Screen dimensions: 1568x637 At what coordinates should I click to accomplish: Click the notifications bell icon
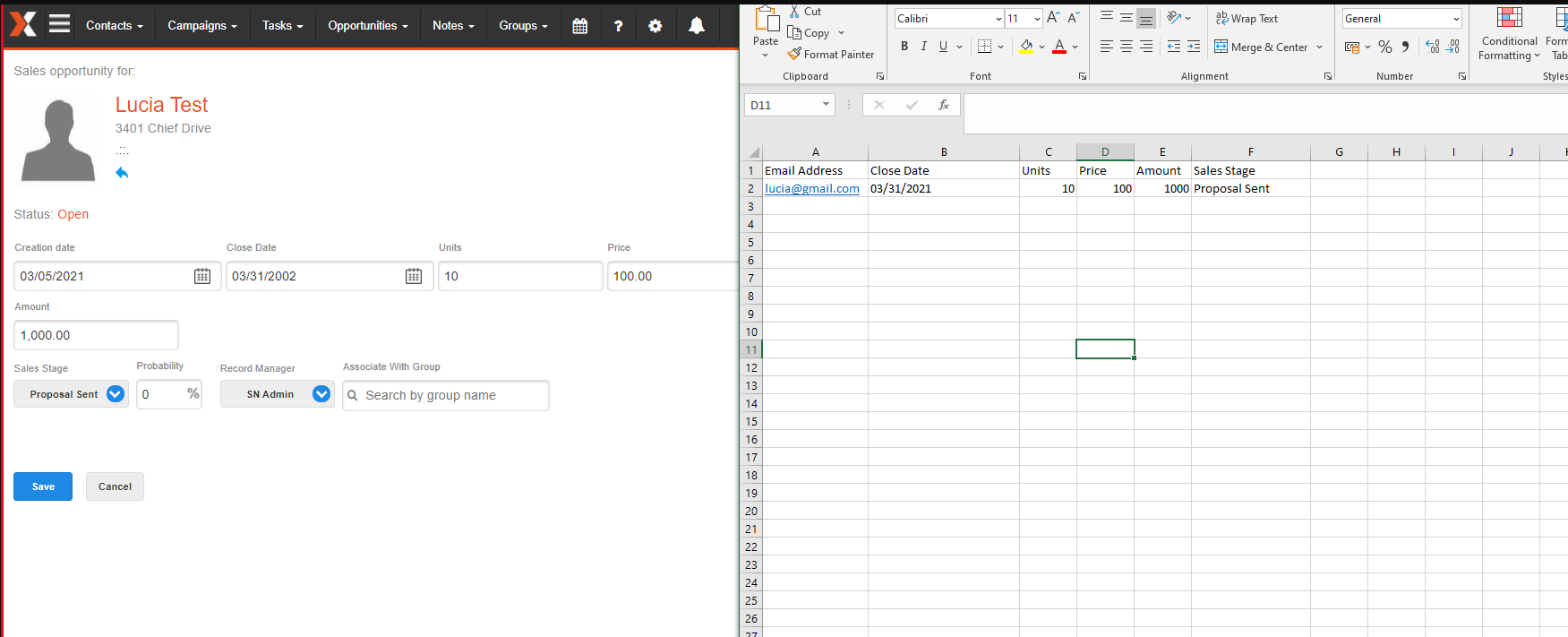click(696, 26)
